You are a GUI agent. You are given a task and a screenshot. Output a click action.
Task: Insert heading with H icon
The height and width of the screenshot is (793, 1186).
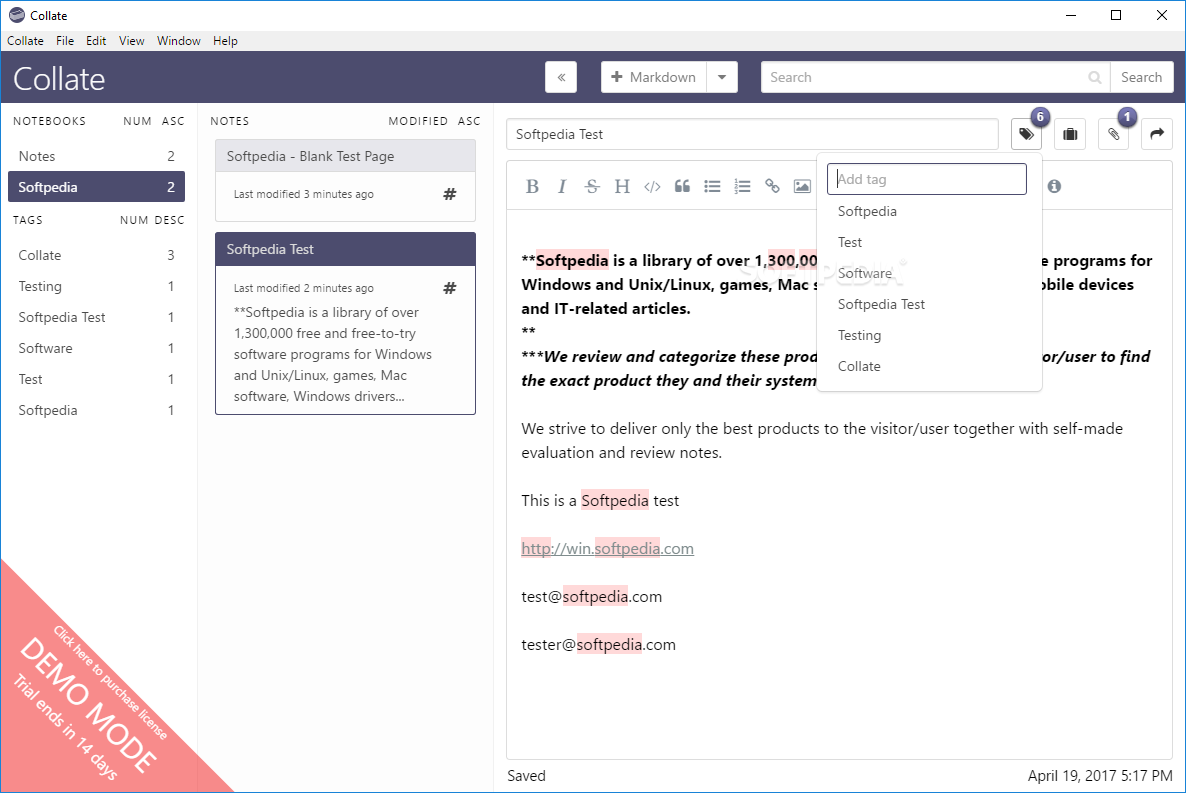[x=622, y=186]
